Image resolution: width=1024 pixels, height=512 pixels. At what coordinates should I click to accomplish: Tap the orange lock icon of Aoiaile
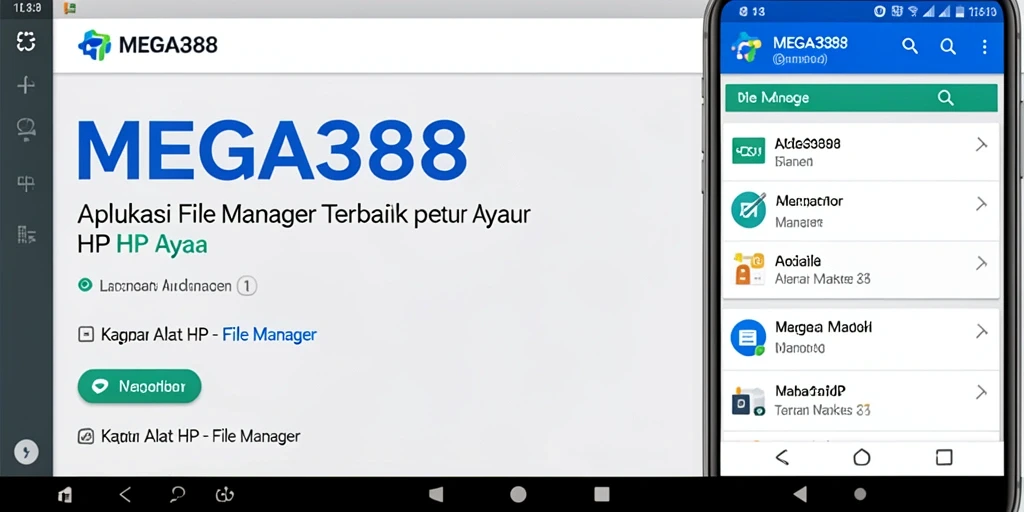pos(748,268)
